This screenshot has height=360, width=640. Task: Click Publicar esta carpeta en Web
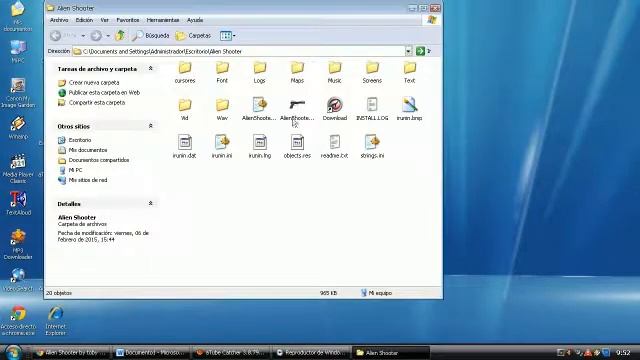click(x=104, y=93)
